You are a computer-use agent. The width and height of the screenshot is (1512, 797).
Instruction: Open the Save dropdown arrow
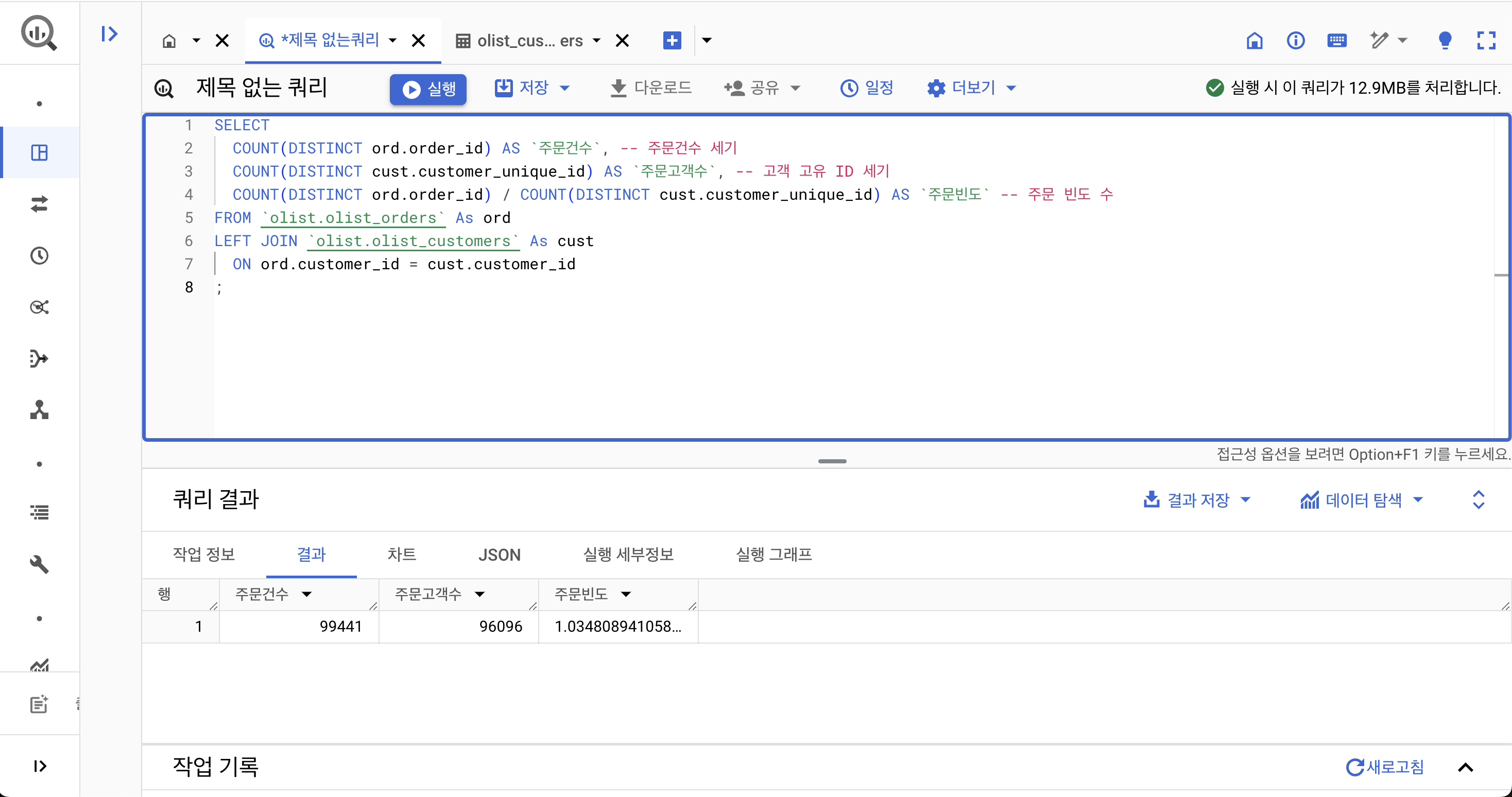point(564,89)
